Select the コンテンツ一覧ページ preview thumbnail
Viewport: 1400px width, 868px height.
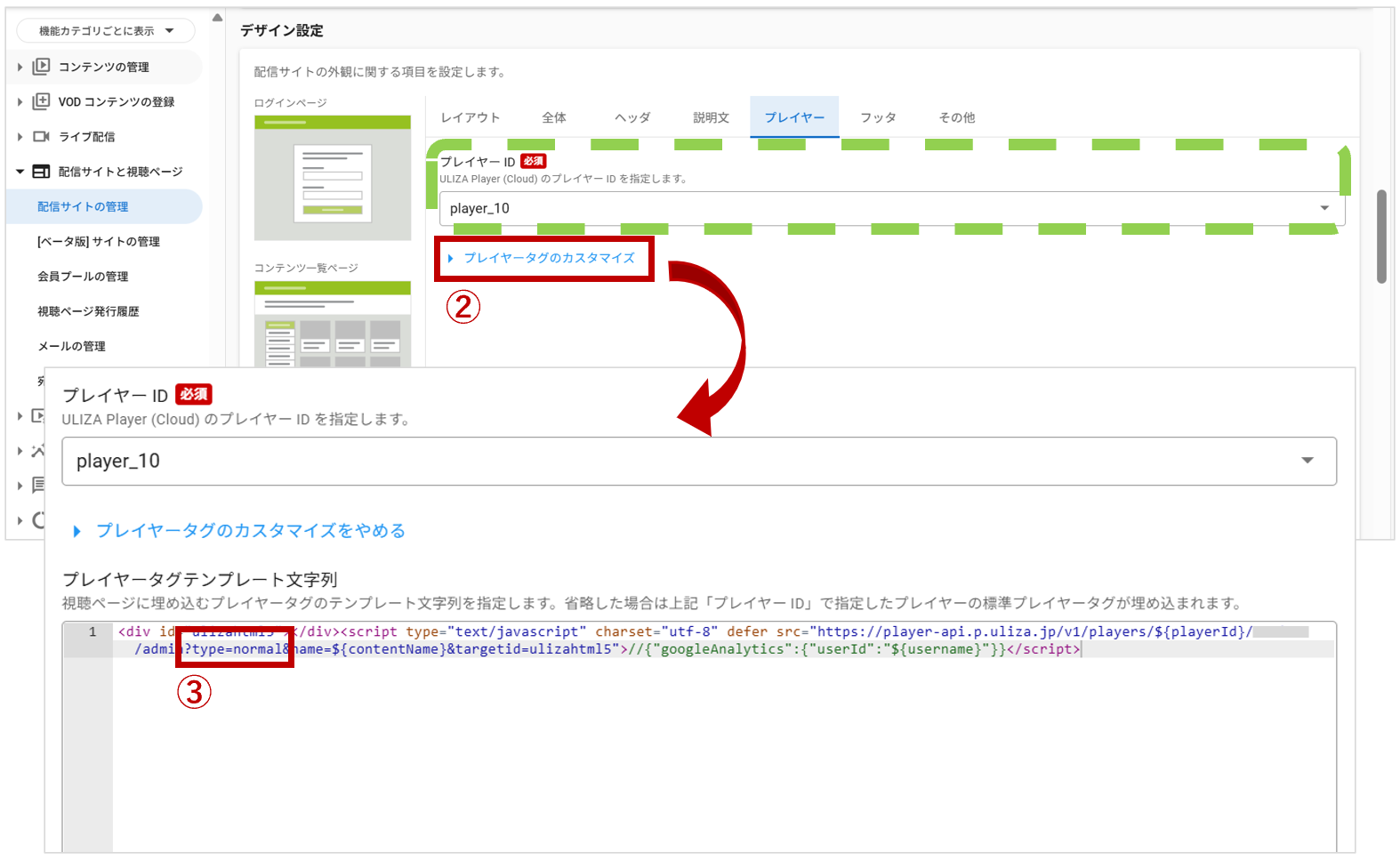point(333,325)
